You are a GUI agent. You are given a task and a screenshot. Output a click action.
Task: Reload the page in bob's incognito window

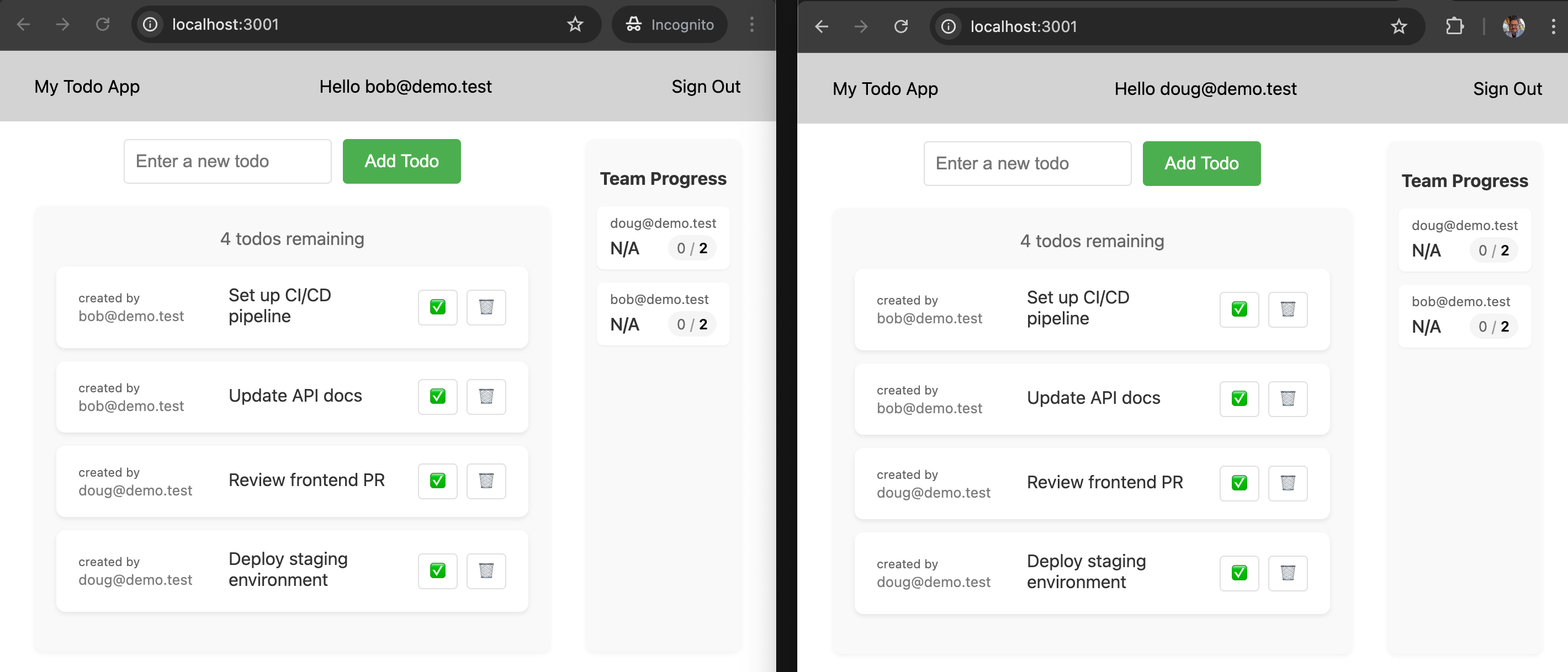103,24
